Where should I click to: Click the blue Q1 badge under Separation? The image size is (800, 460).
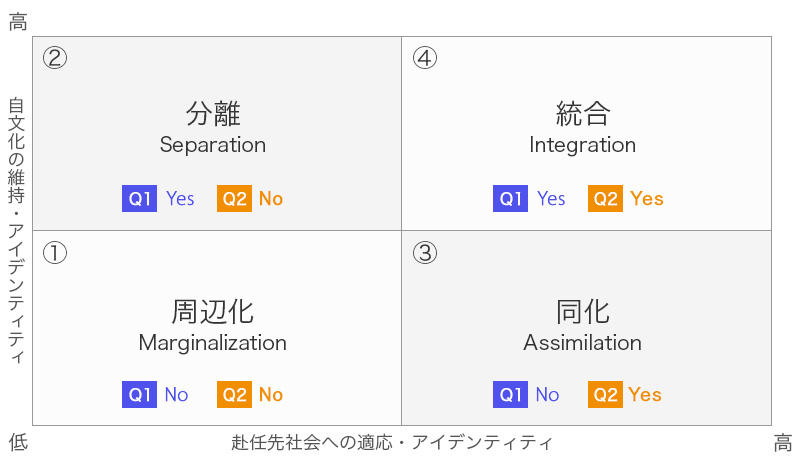tap(140, 198)
